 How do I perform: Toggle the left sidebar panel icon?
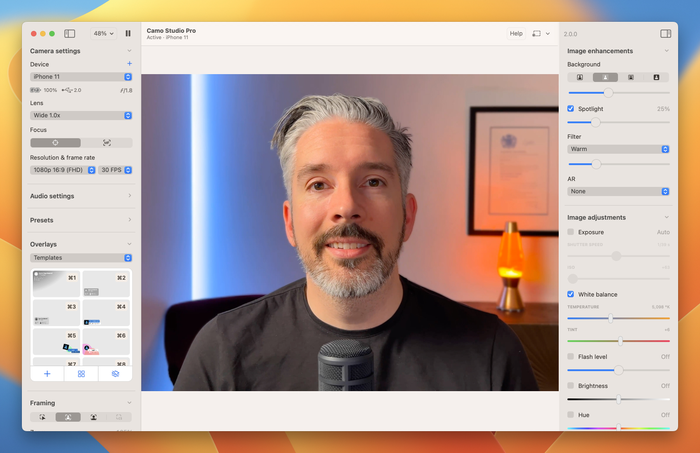point(70,33)
